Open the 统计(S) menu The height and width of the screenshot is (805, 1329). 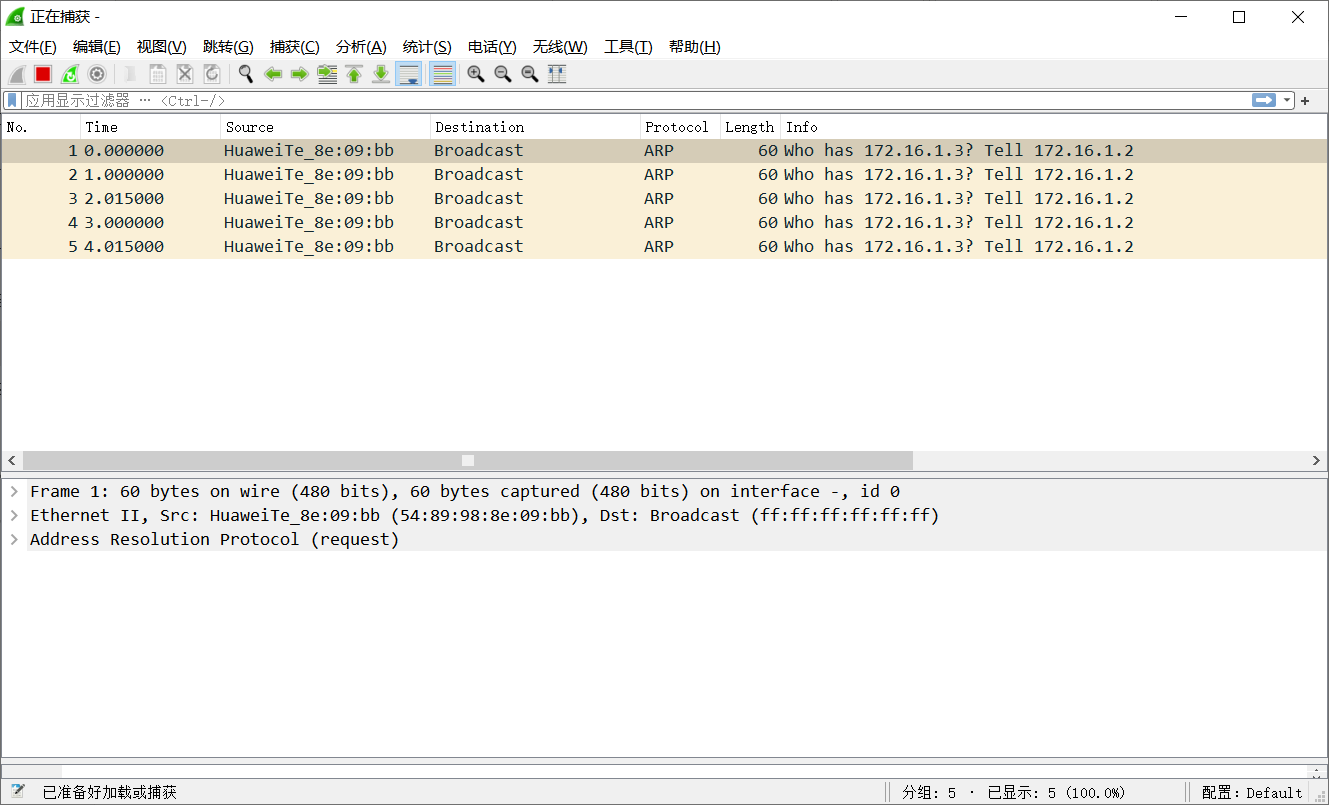click(x=427, y=47)
